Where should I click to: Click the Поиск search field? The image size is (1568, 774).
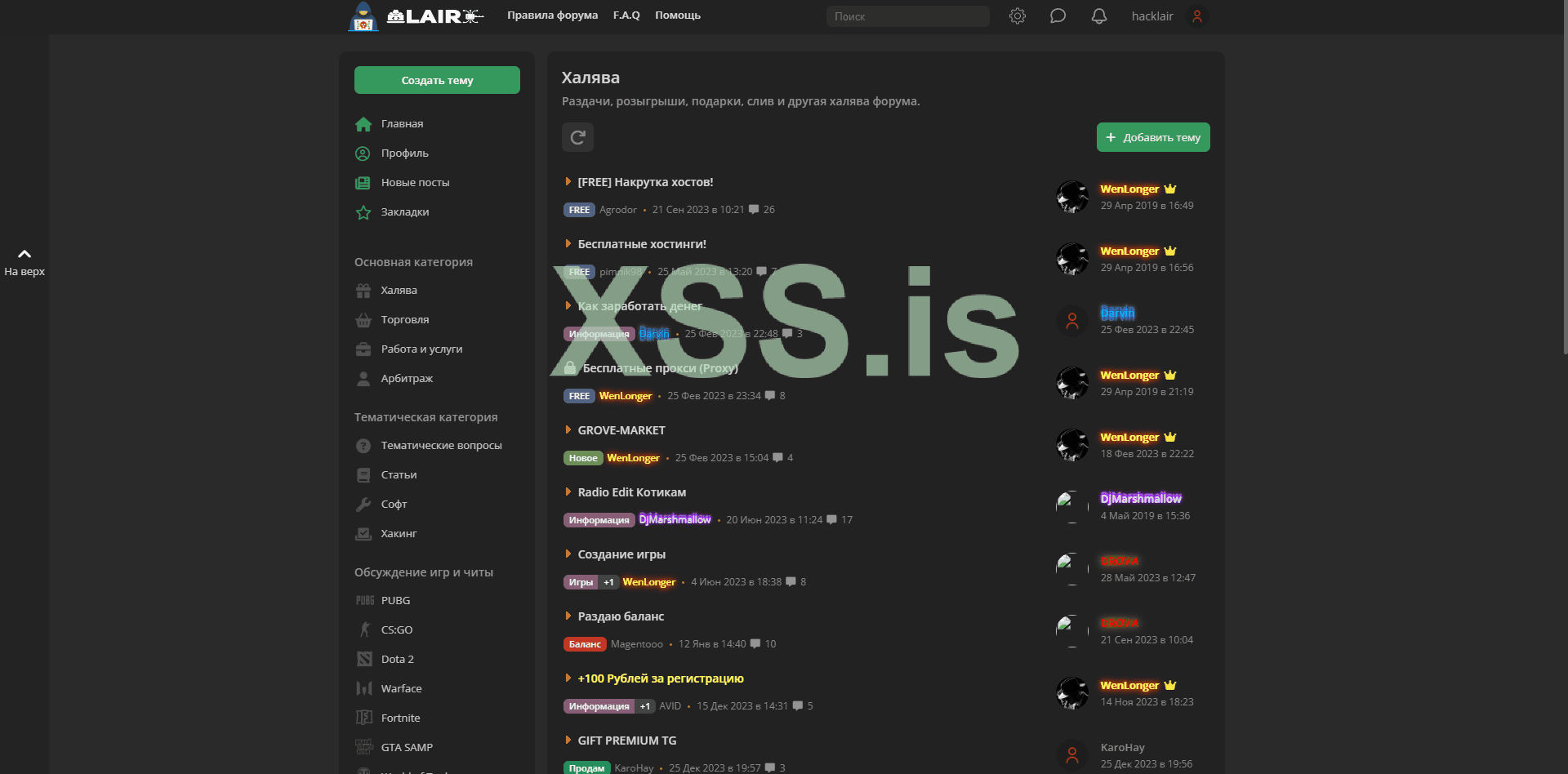click(x=908, y=16)
